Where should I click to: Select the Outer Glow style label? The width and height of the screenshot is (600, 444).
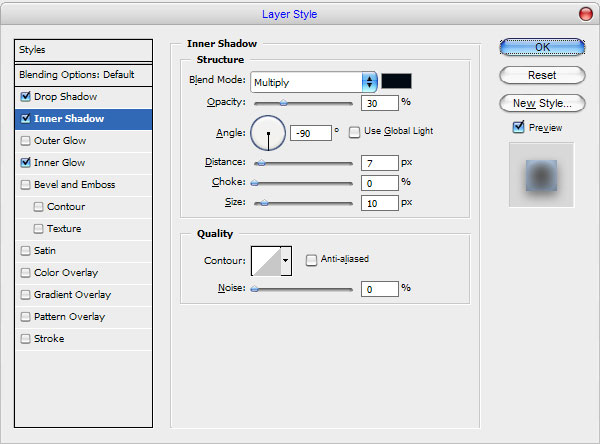(x=60, y=141)
